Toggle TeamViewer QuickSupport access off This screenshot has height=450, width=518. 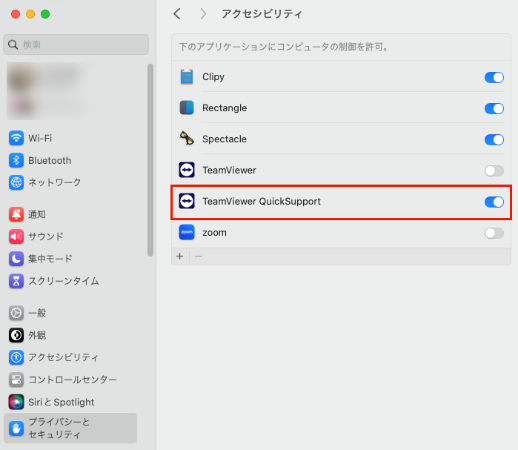click(494, 202)
